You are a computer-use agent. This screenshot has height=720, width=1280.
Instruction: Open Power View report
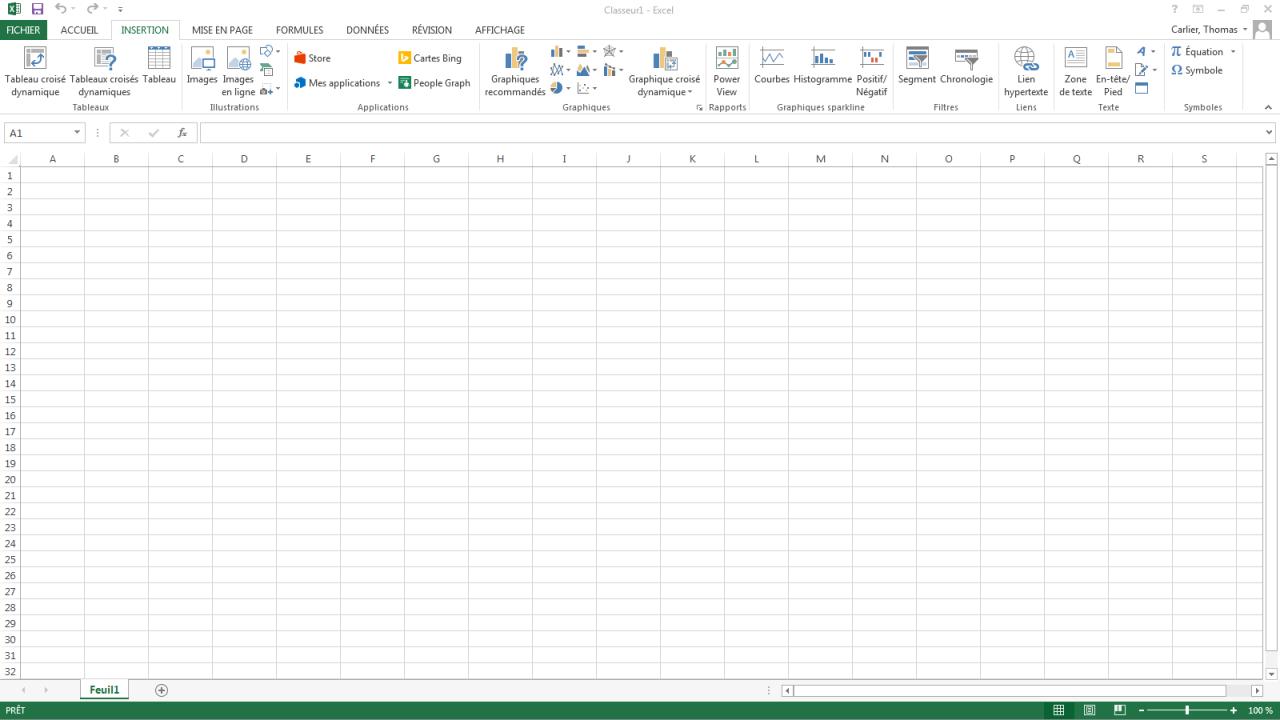coord(727,72)
